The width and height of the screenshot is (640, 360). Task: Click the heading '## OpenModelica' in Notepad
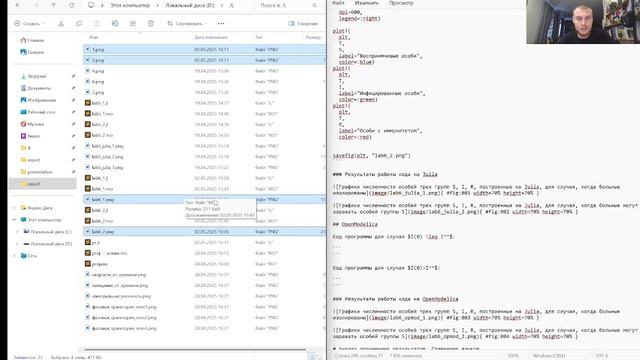(355, 224)
